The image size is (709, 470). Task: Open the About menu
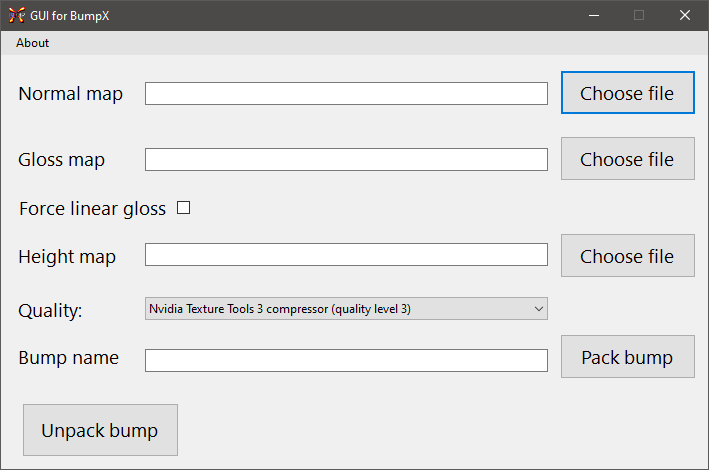point(32,43)
